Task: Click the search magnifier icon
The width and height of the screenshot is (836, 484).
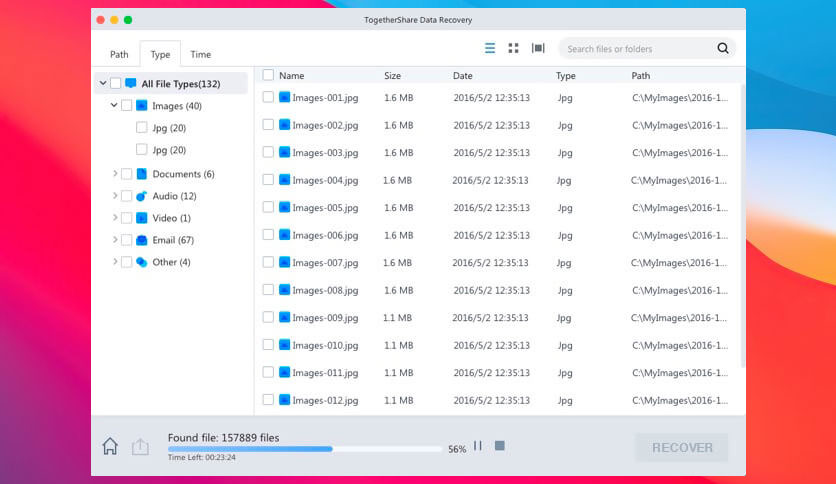Action: coord(722,49)
